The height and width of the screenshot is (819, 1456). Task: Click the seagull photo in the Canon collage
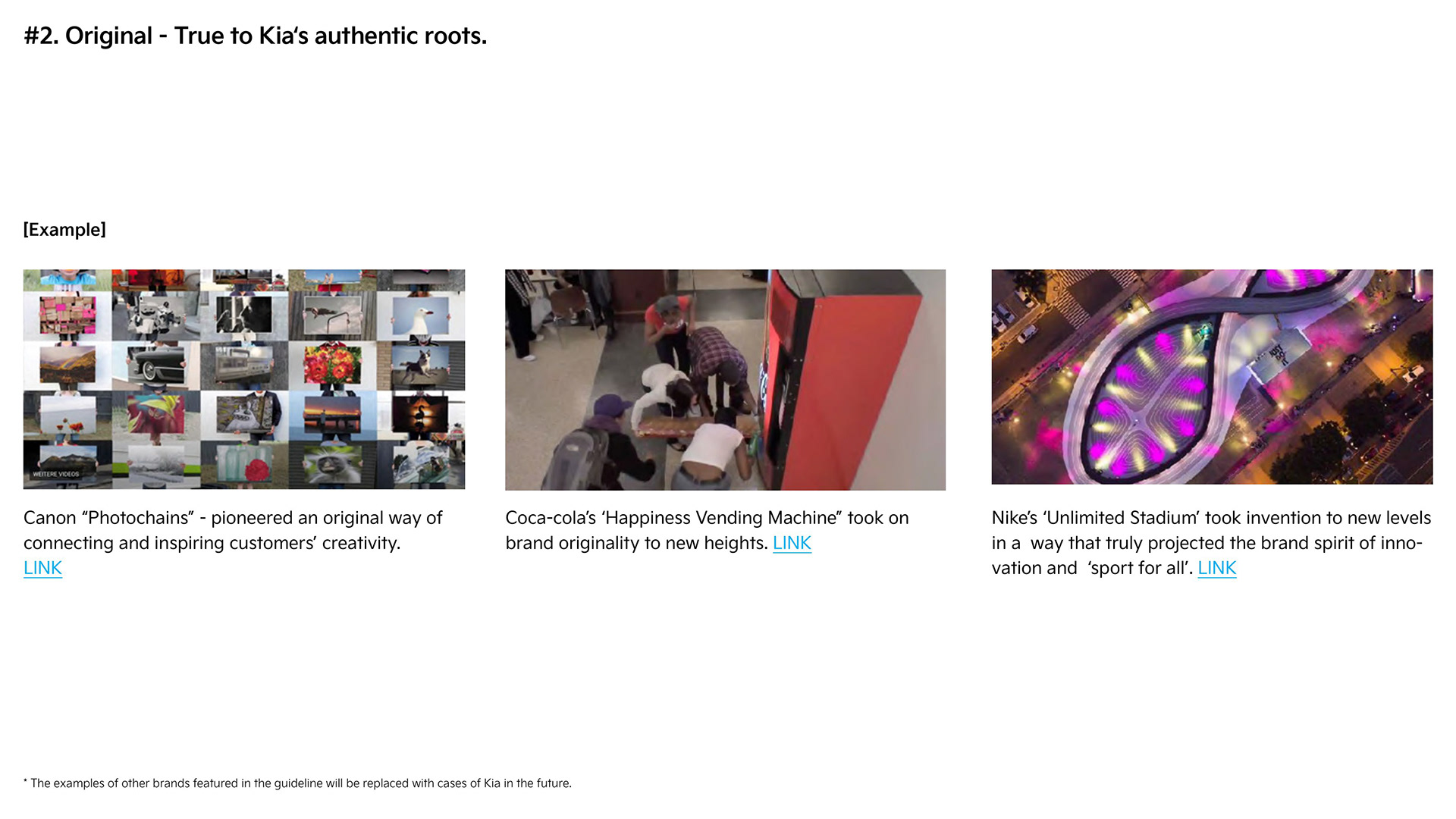pos(421,315)
